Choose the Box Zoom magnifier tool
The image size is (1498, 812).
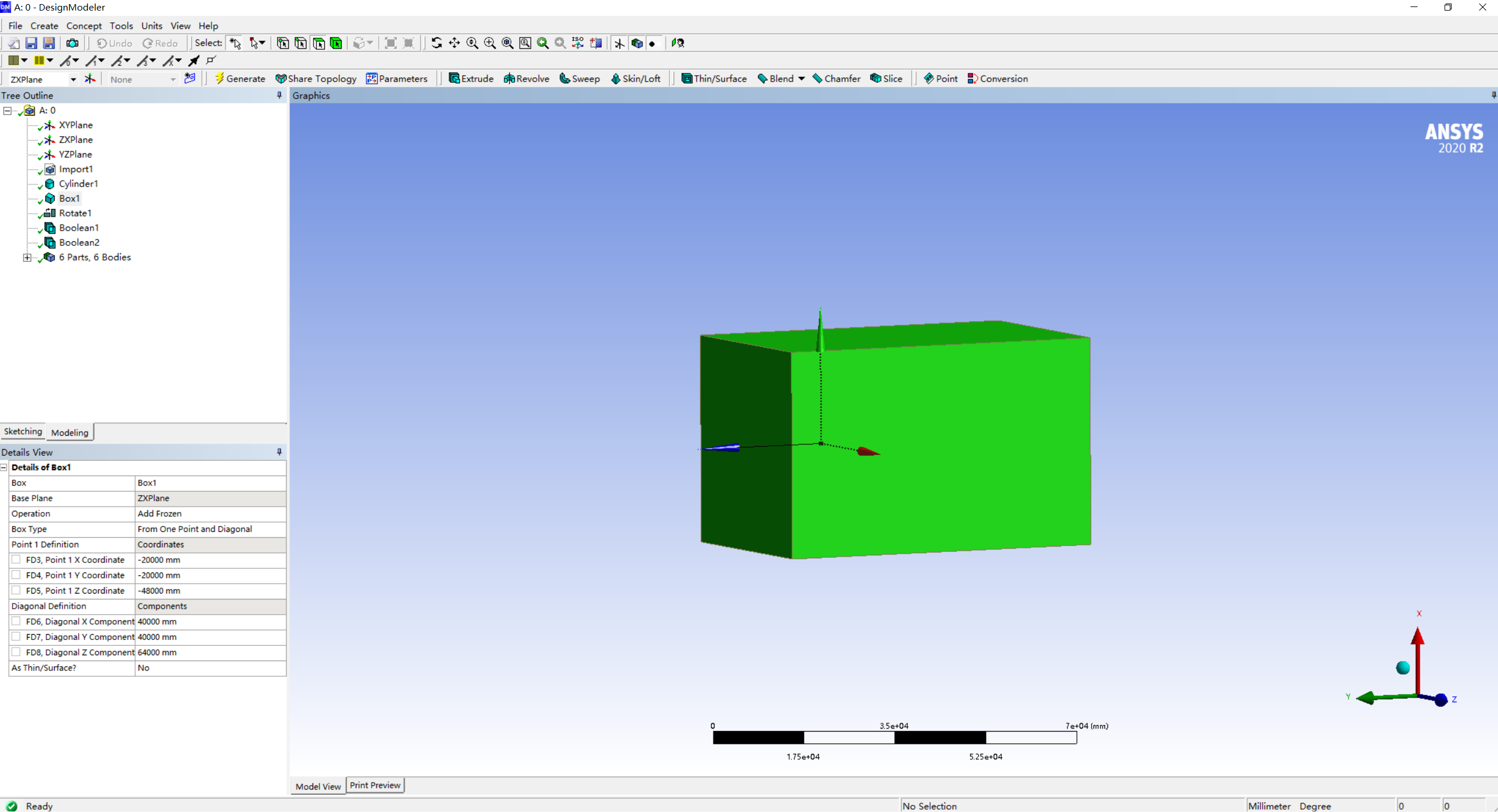[490, 43]
